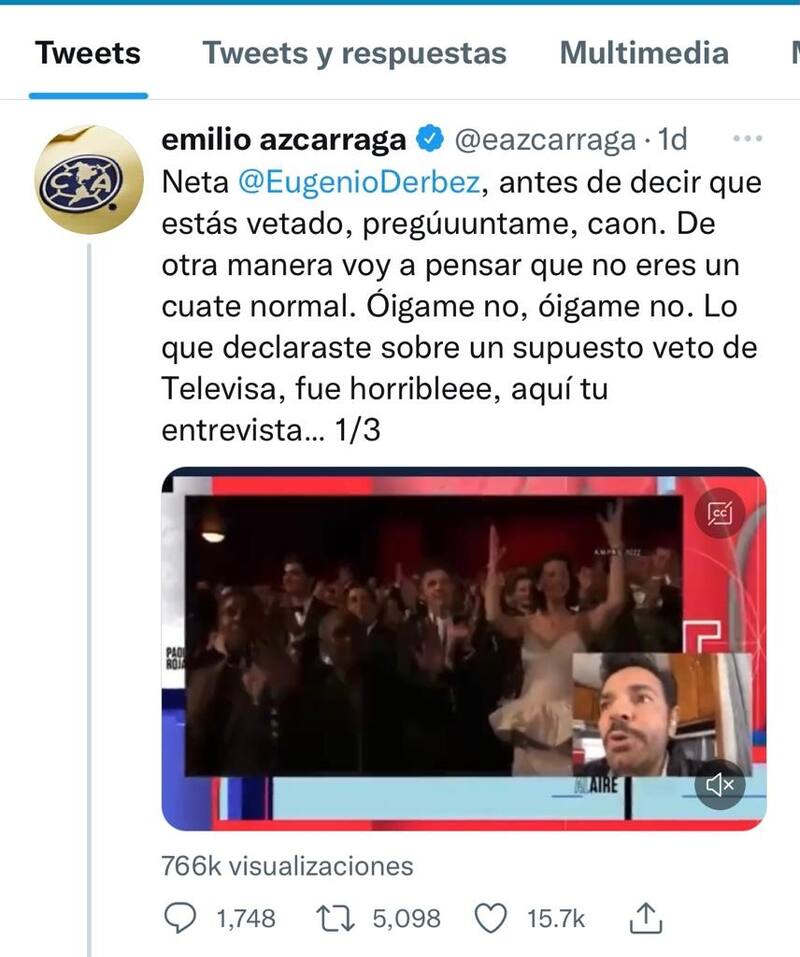Open the 1d timestamp link
Viewport: 800px width, 957px height.
(672, 139)
